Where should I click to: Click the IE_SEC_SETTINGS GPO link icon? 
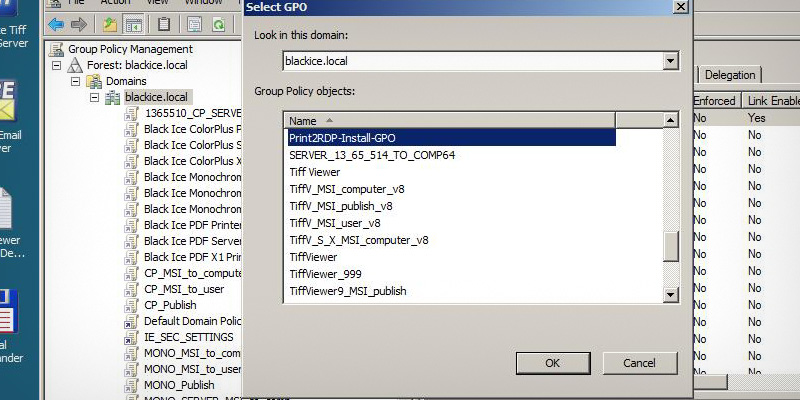click(x=131, y=337)
